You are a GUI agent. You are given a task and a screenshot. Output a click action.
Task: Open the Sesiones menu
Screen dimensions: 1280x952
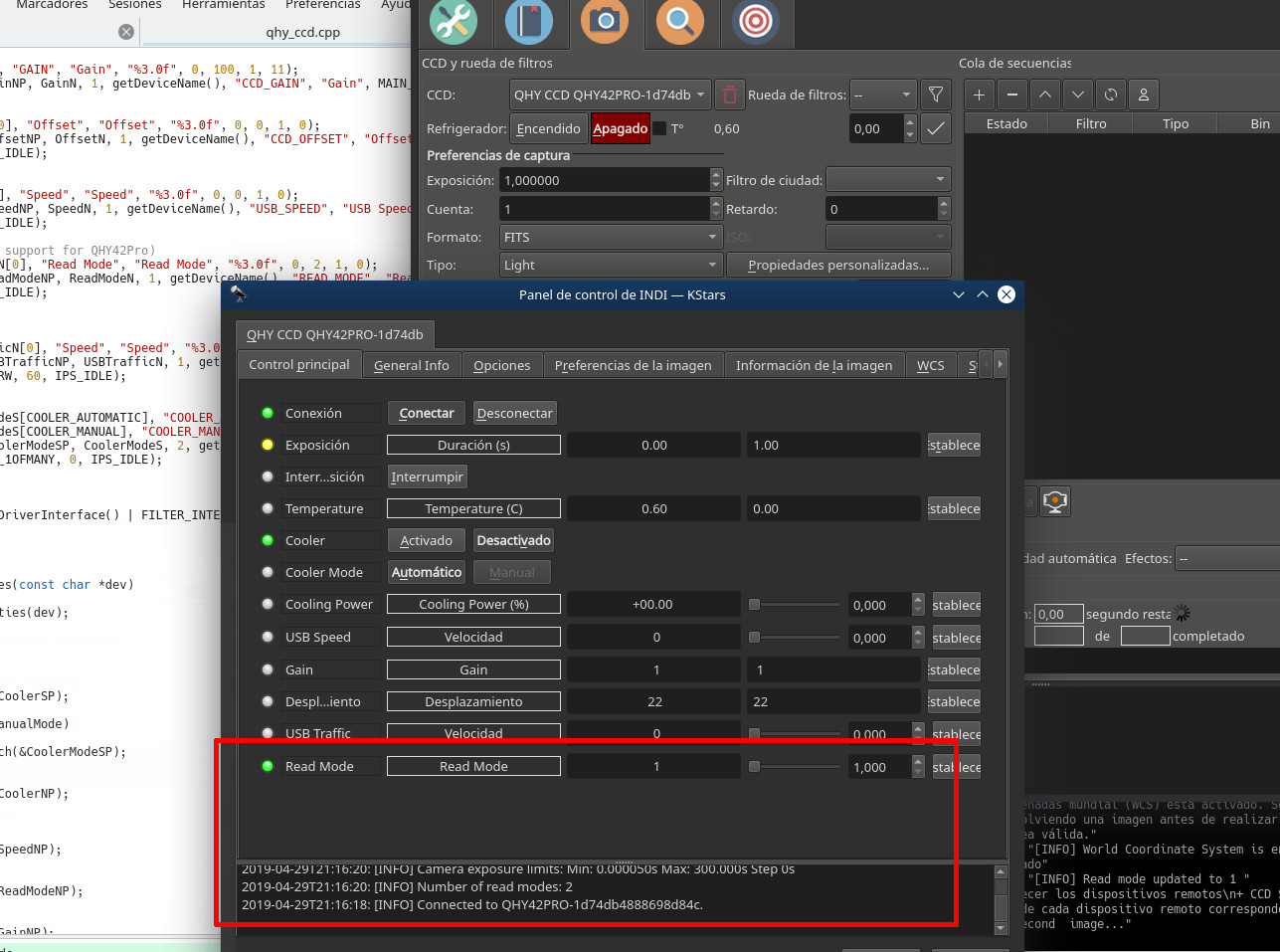[135, 5]
